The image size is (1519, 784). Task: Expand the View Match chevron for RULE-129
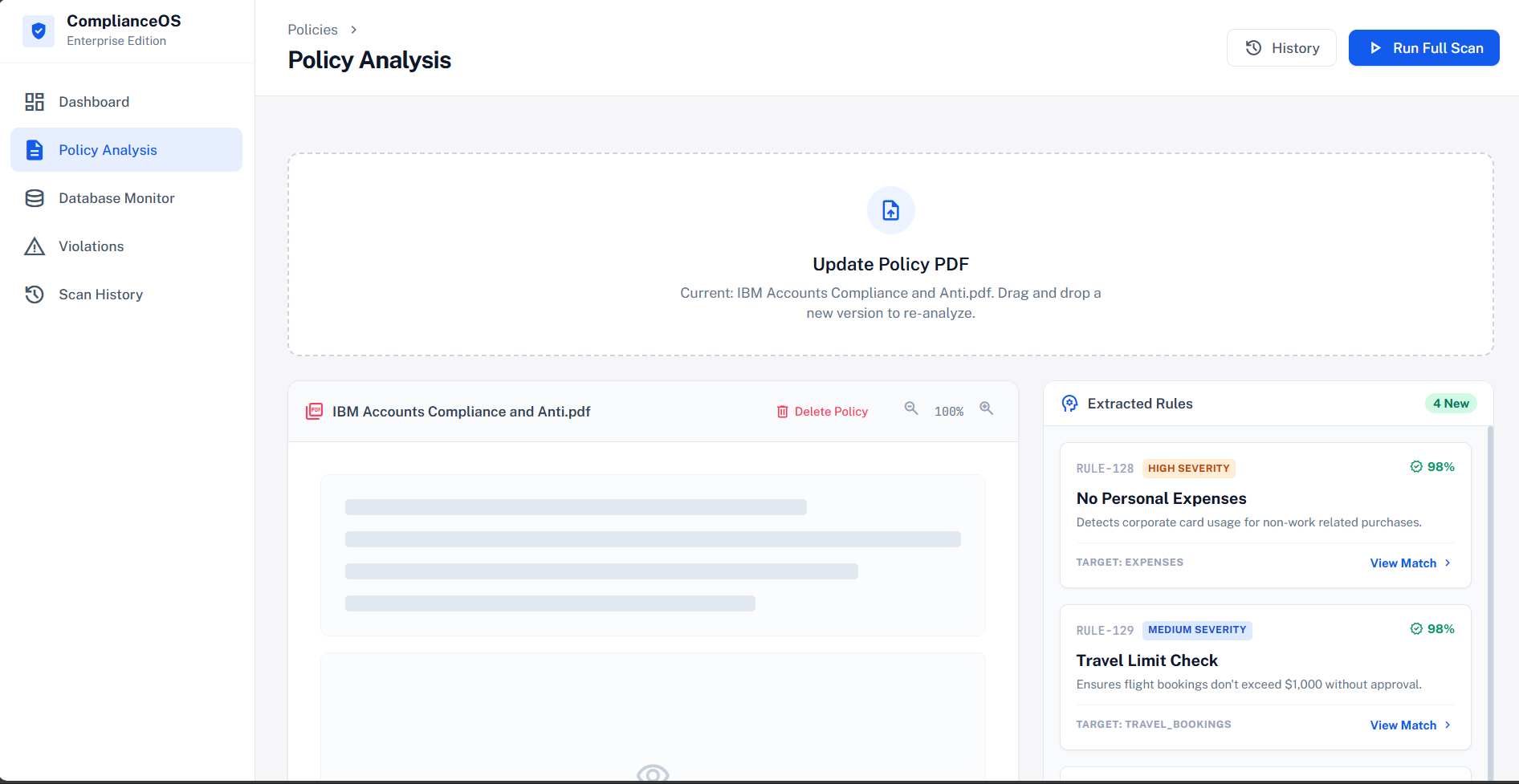tap(1448, 725)
